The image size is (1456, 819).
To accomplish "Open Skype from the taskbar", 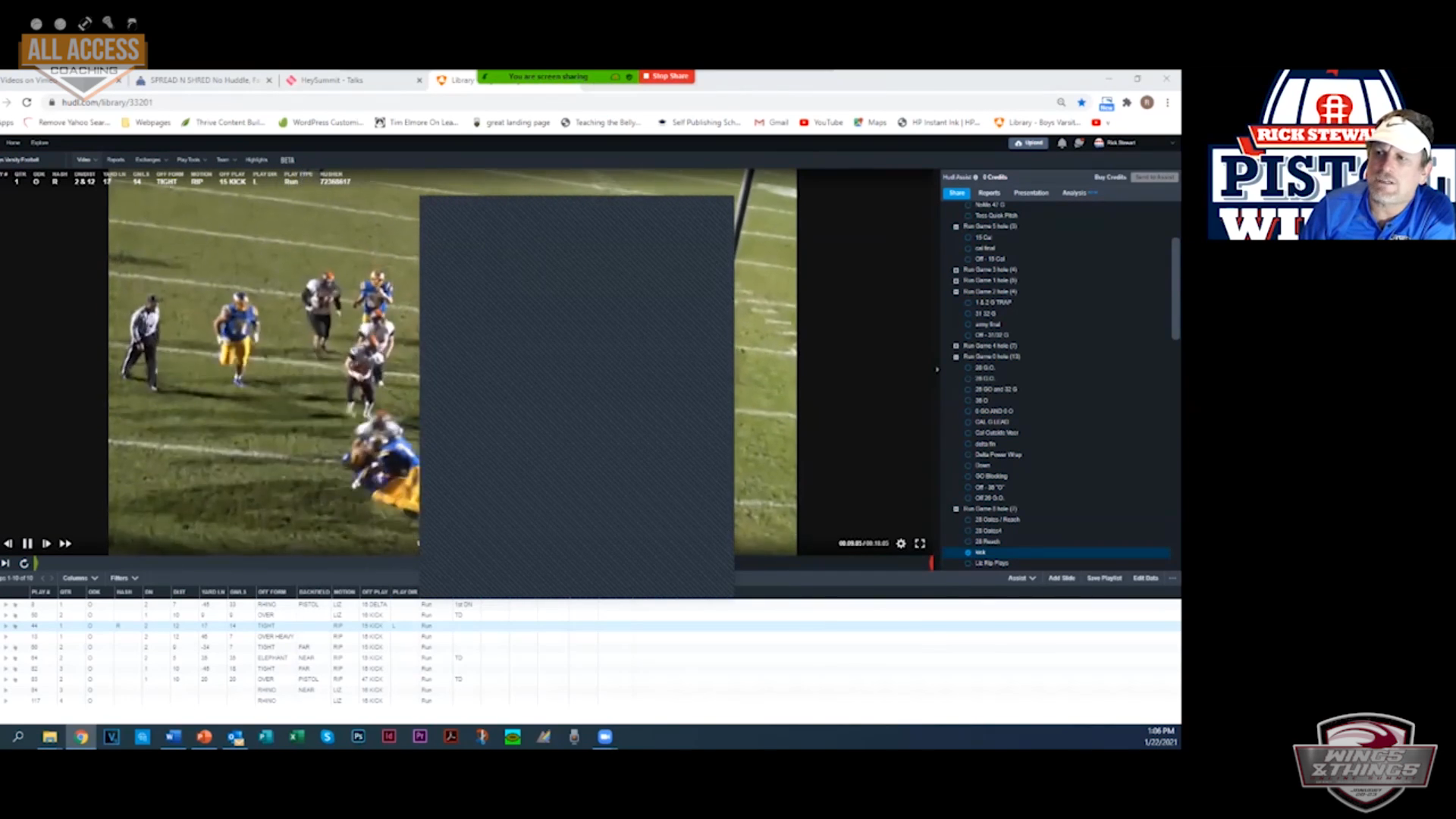I will pos(328,736).
